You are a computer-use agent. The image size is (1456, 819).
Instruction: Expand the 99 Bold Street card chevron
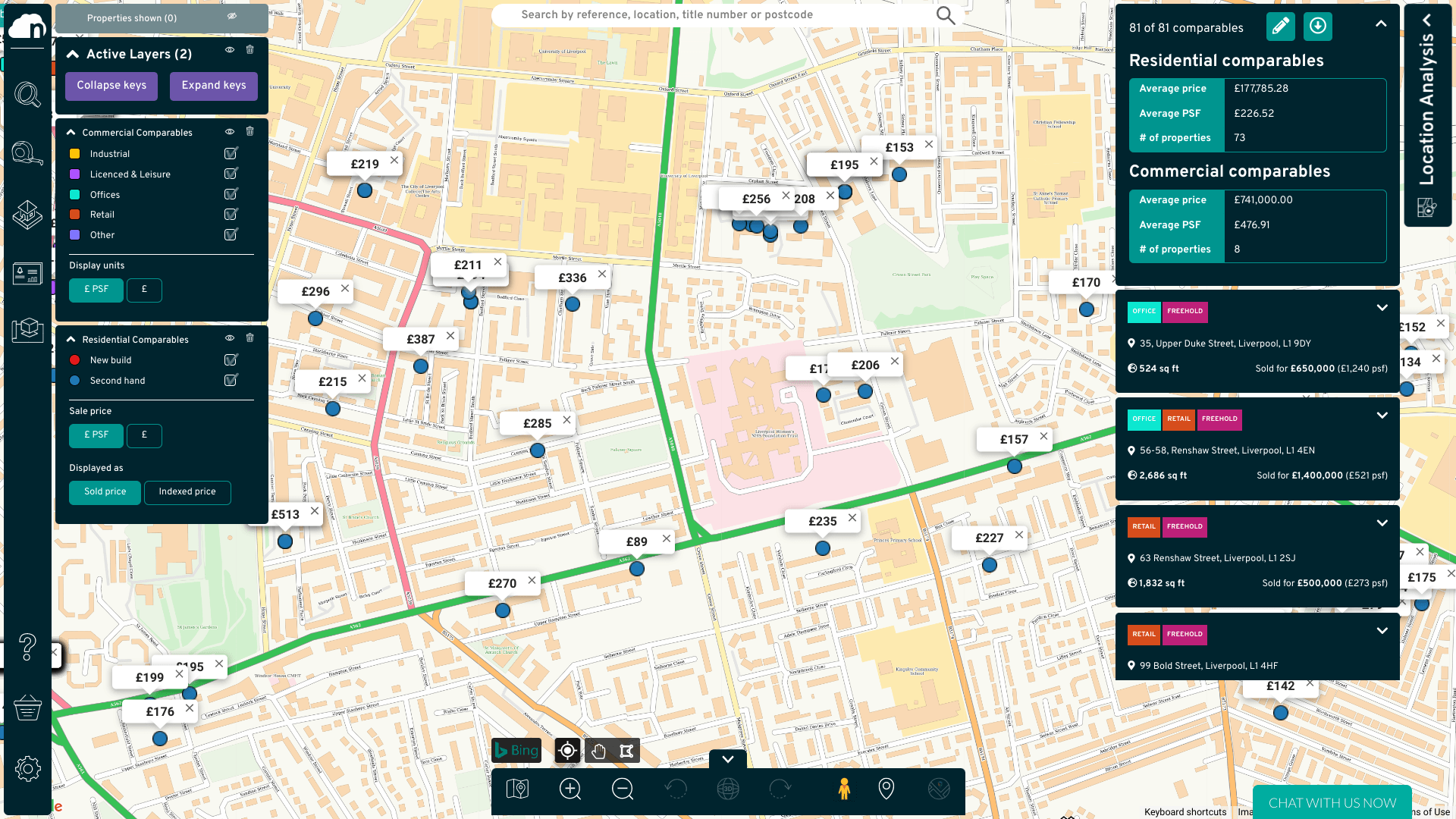coord(1382,630)
